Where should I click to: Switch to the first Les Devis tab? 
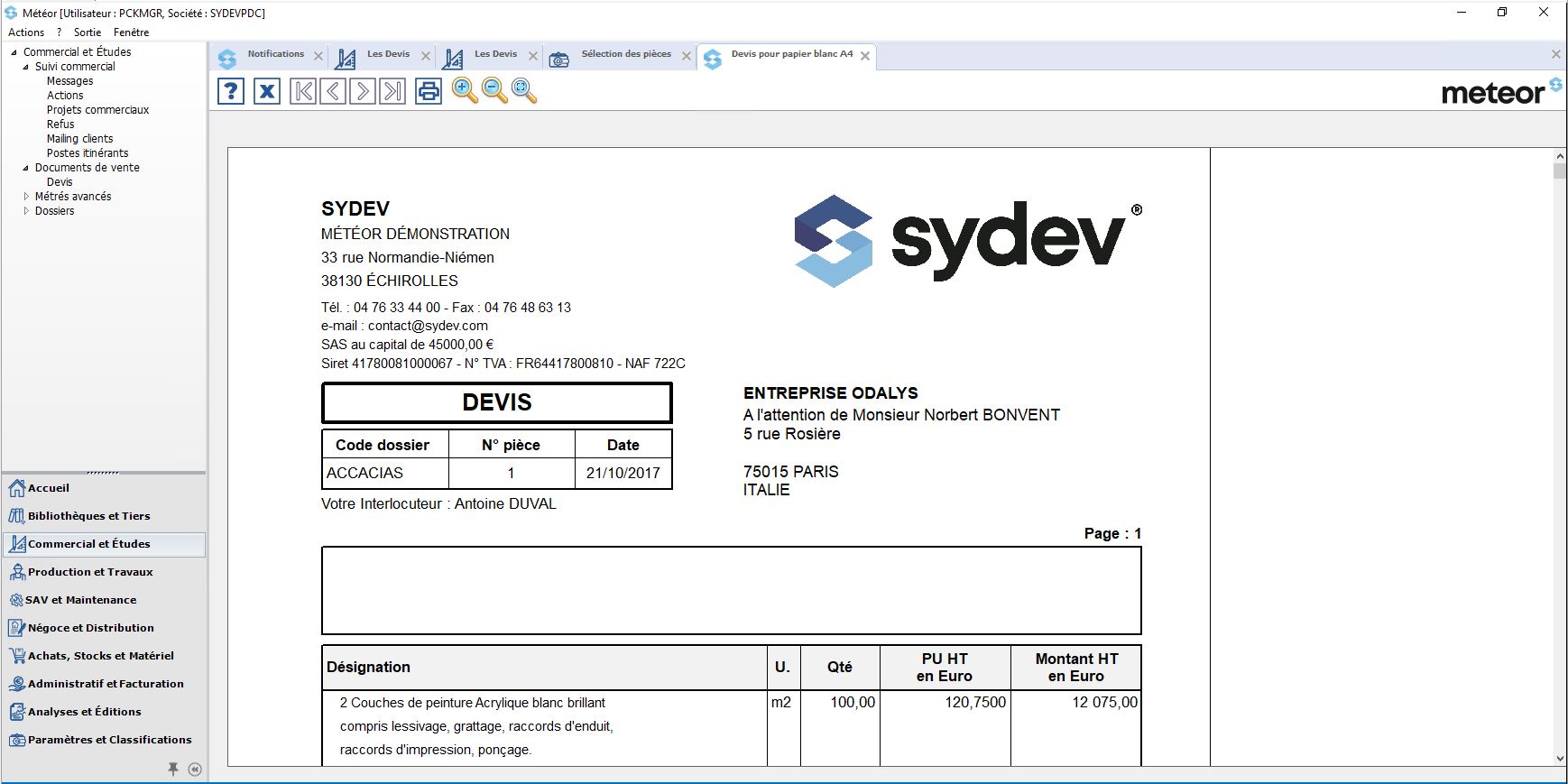point(388,54)
